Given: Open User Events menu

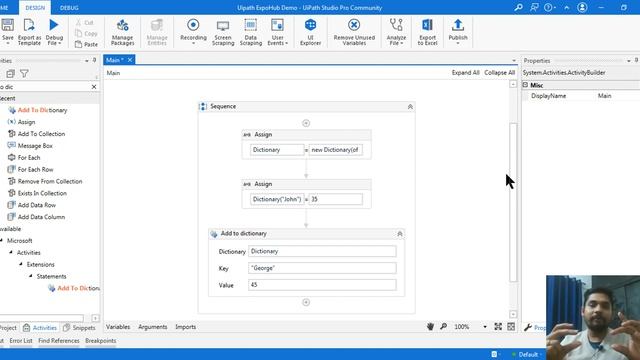Looking at the screenshot, I should 278,32.
